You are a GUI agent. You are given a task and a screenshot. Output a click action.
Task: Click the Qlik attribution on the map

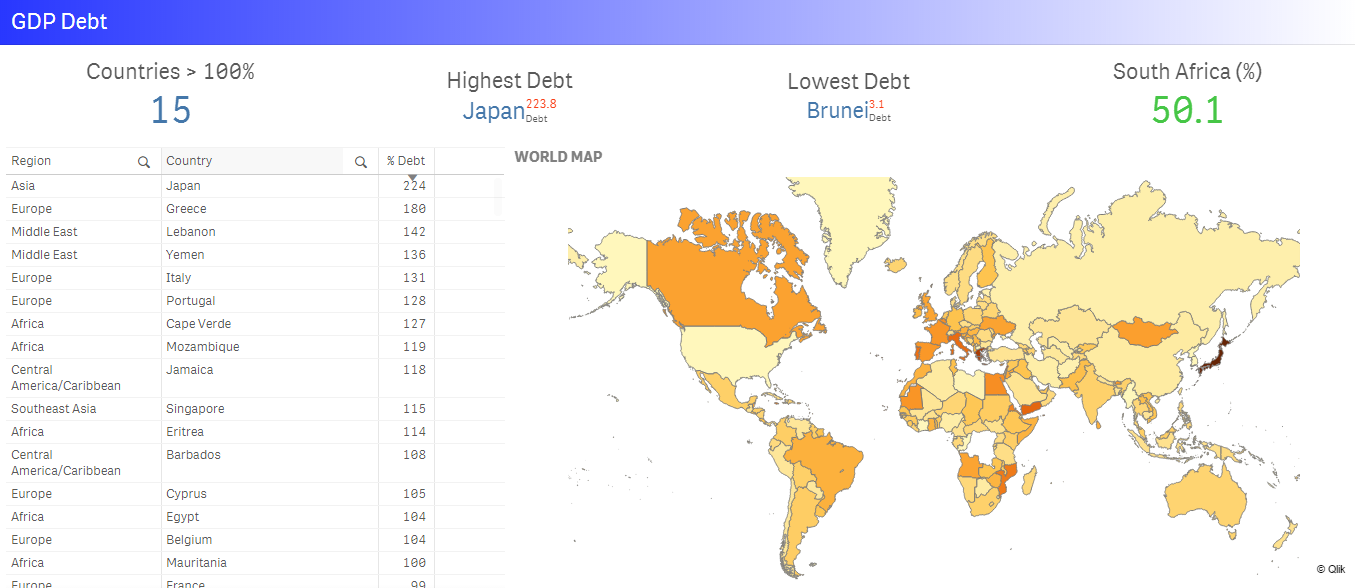pos(1330,569)
